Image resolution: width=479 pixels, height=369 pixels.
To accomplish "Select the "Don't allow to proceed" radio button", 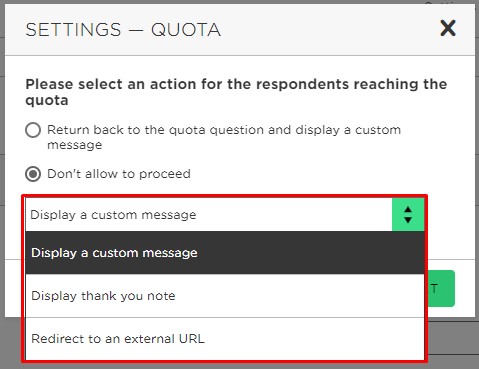I will (33, 174).
